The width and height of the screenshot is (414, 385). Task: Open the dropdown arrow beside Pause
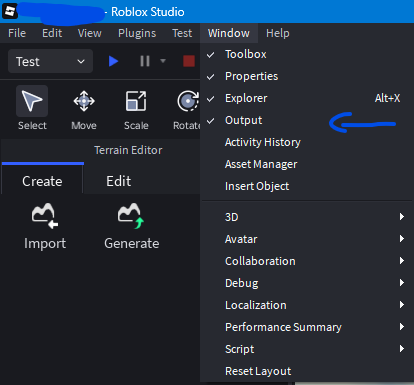tap(163, 61)
